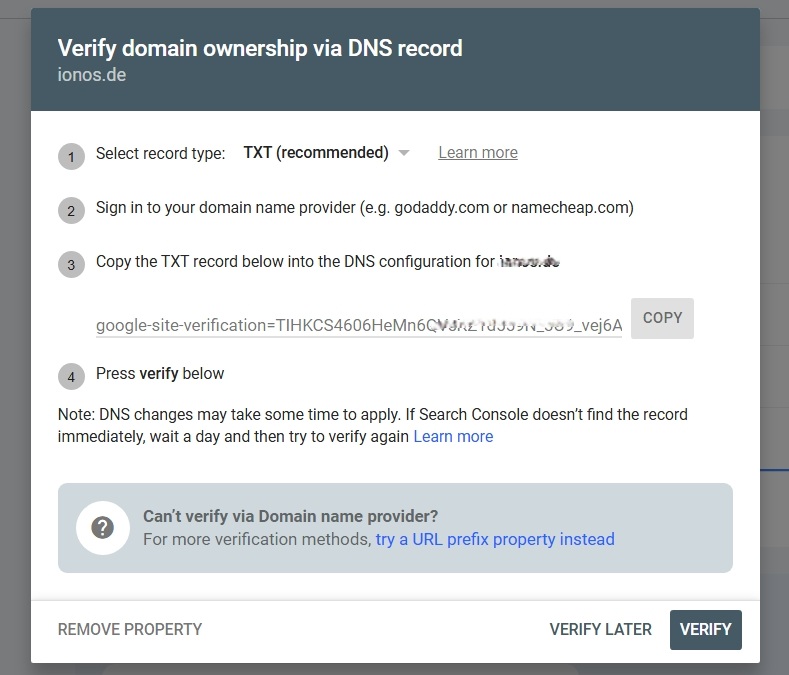This screenshot has width=789, height=675.
Task: Click the question mark help icon
Action: (x=103, y=528)
